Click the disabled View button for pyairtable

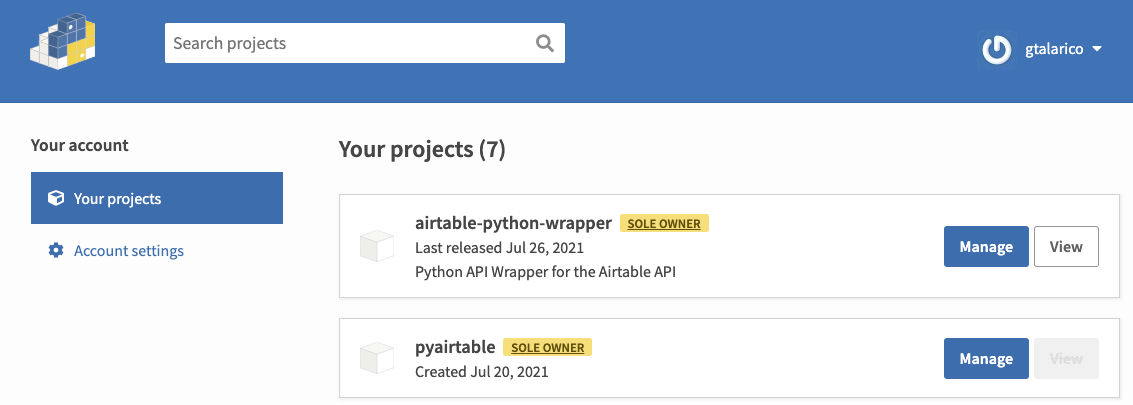click(1066, 359)
